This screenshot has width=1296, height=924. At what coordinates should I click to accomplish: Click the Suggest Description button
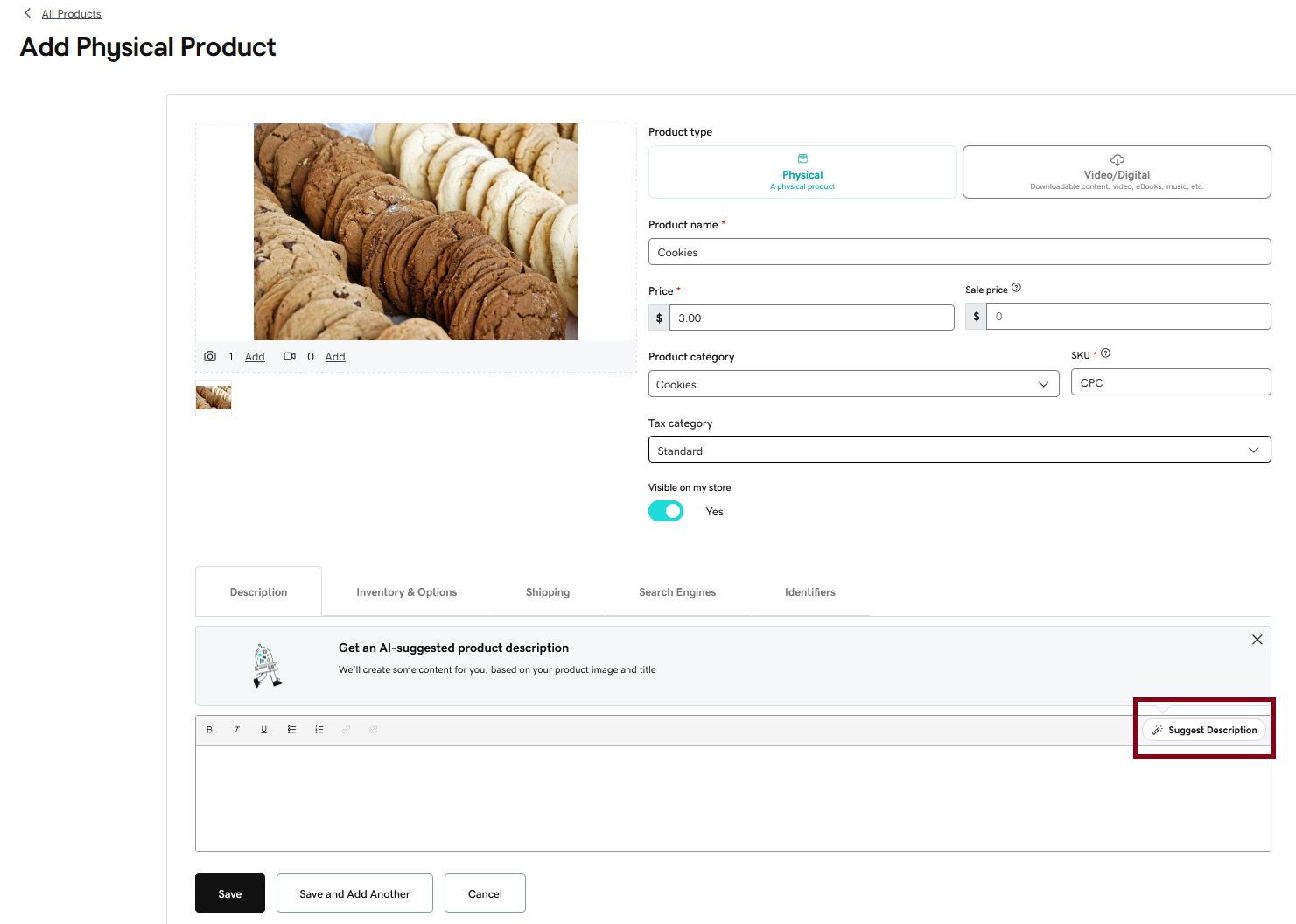point(1204,730)
